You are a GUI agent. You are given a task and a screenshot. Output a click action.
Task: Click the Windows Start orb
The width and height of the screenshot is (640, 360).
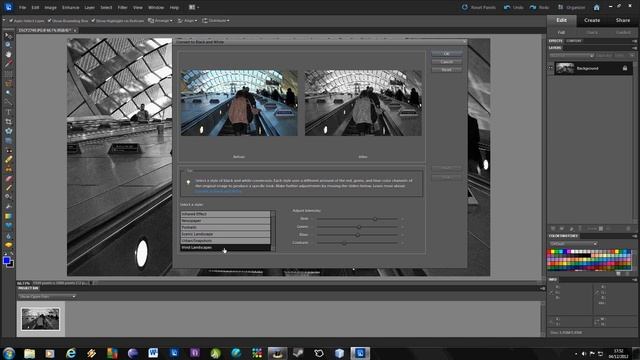tap(9, 353)
